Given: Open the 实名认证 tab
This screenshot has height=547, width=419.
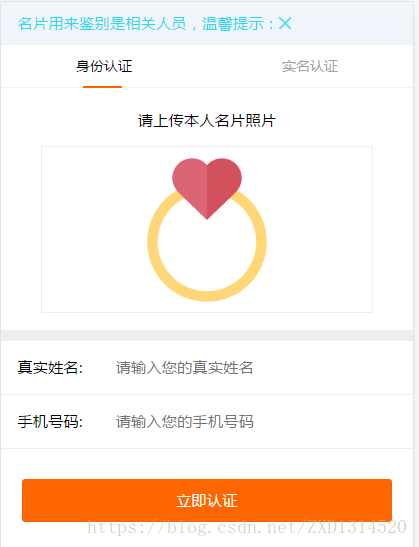Looking at the screenshot, I should point(310,66).
